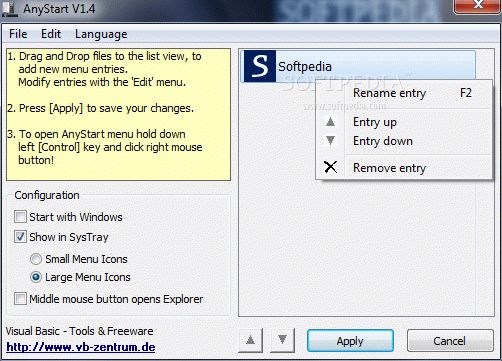Select the Softpedia list entry
This screenshot has height=361, width=502.
[x=358, y=66]
